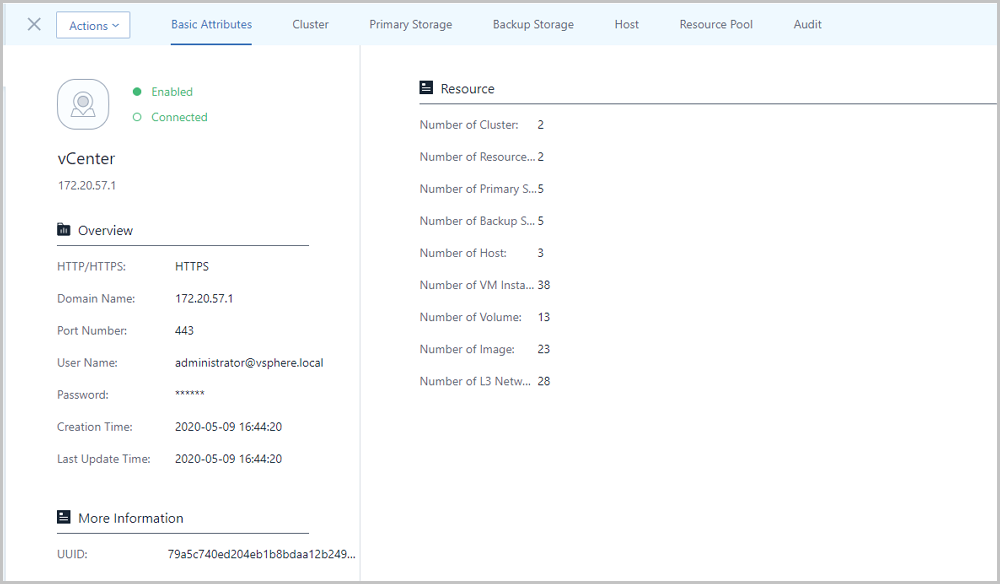The height and width of the screenshot is (584, 1000).
Task: Click the More Information section icon
Action: coord(64,517)
